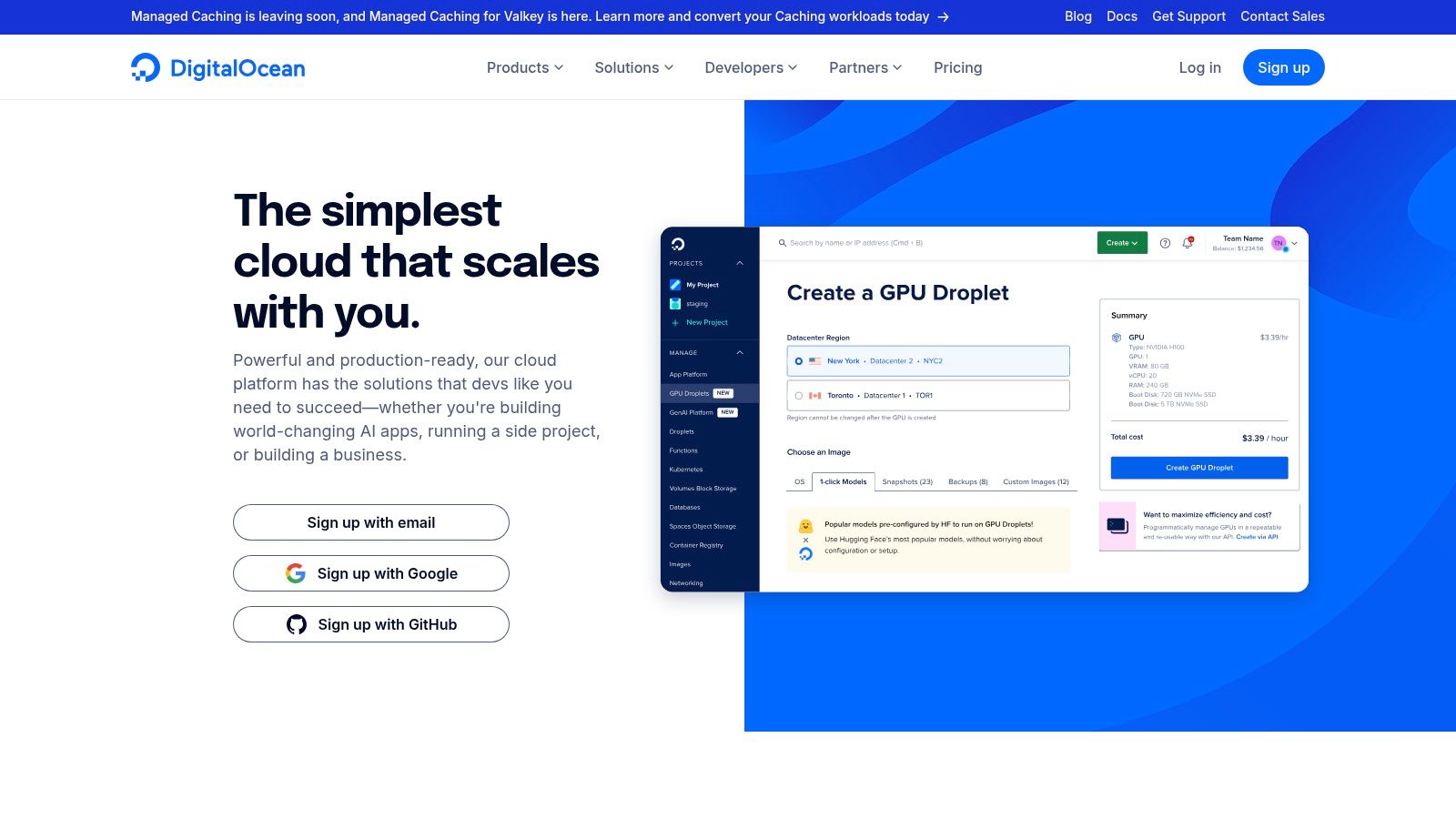Image resolution: width=1456 pixels, height=819 pixels.
Task: Click the blue Sign up button in header
Action: [x=1283, y=67]
